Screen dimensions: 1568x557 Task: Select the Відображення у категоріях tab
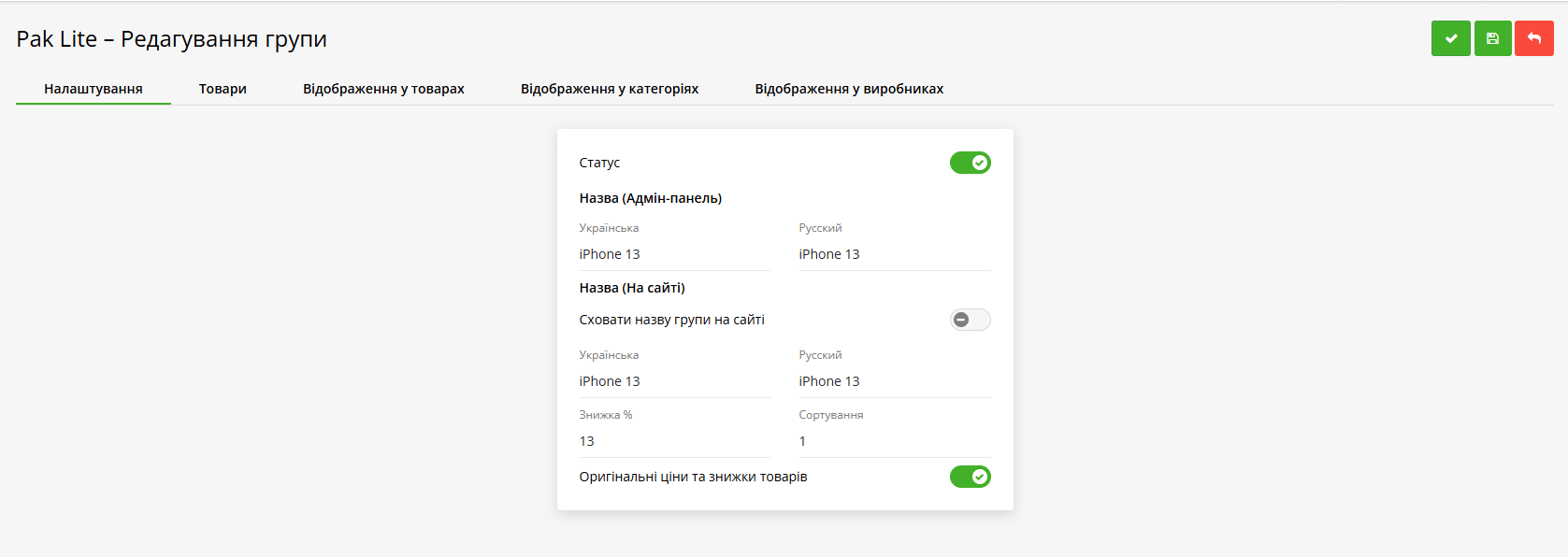[609, 88]
